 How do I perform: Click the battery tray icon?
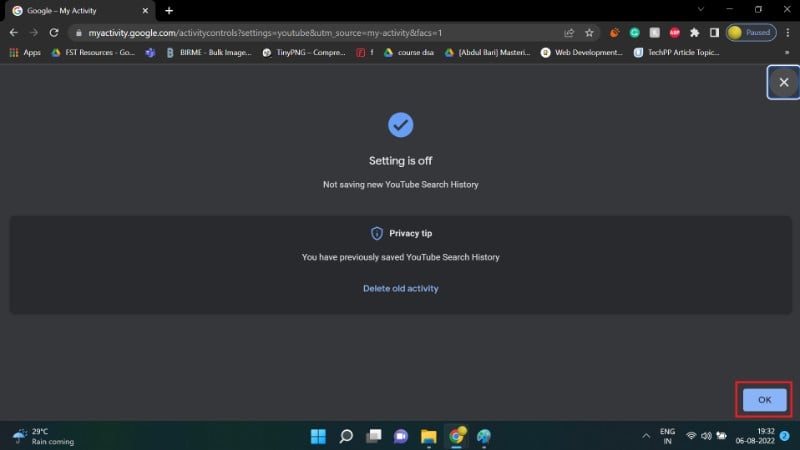click(721, 436)
